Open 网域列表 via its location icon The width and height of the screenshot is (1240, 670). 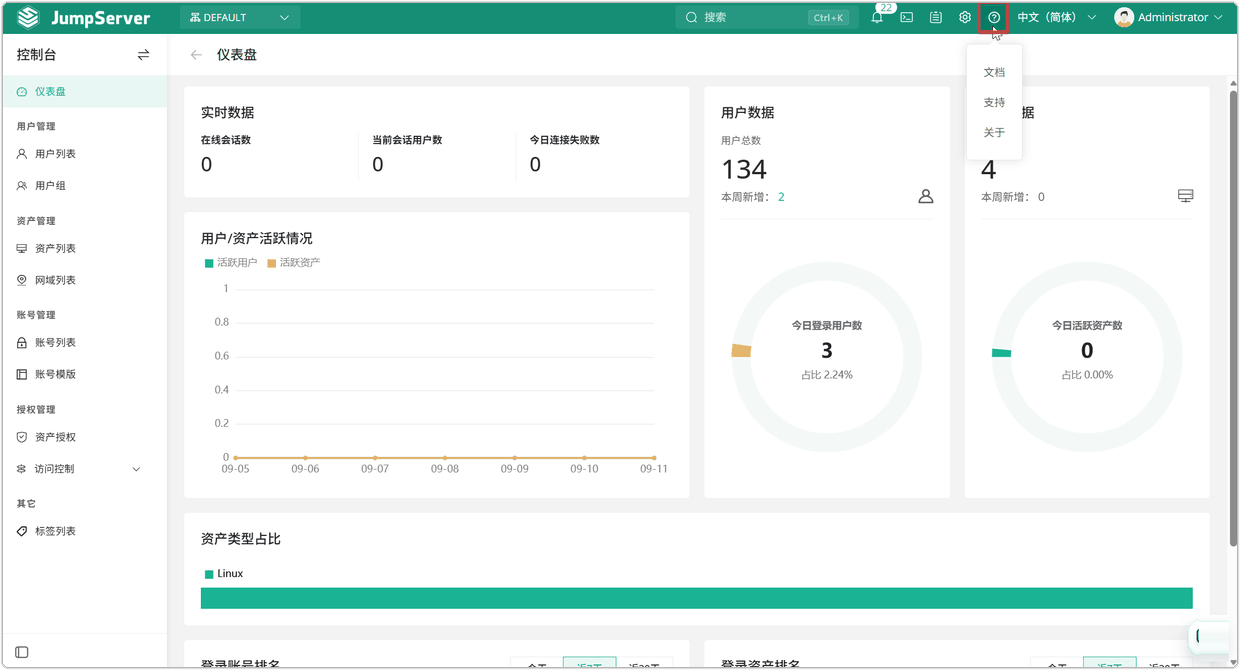point(22,281)
